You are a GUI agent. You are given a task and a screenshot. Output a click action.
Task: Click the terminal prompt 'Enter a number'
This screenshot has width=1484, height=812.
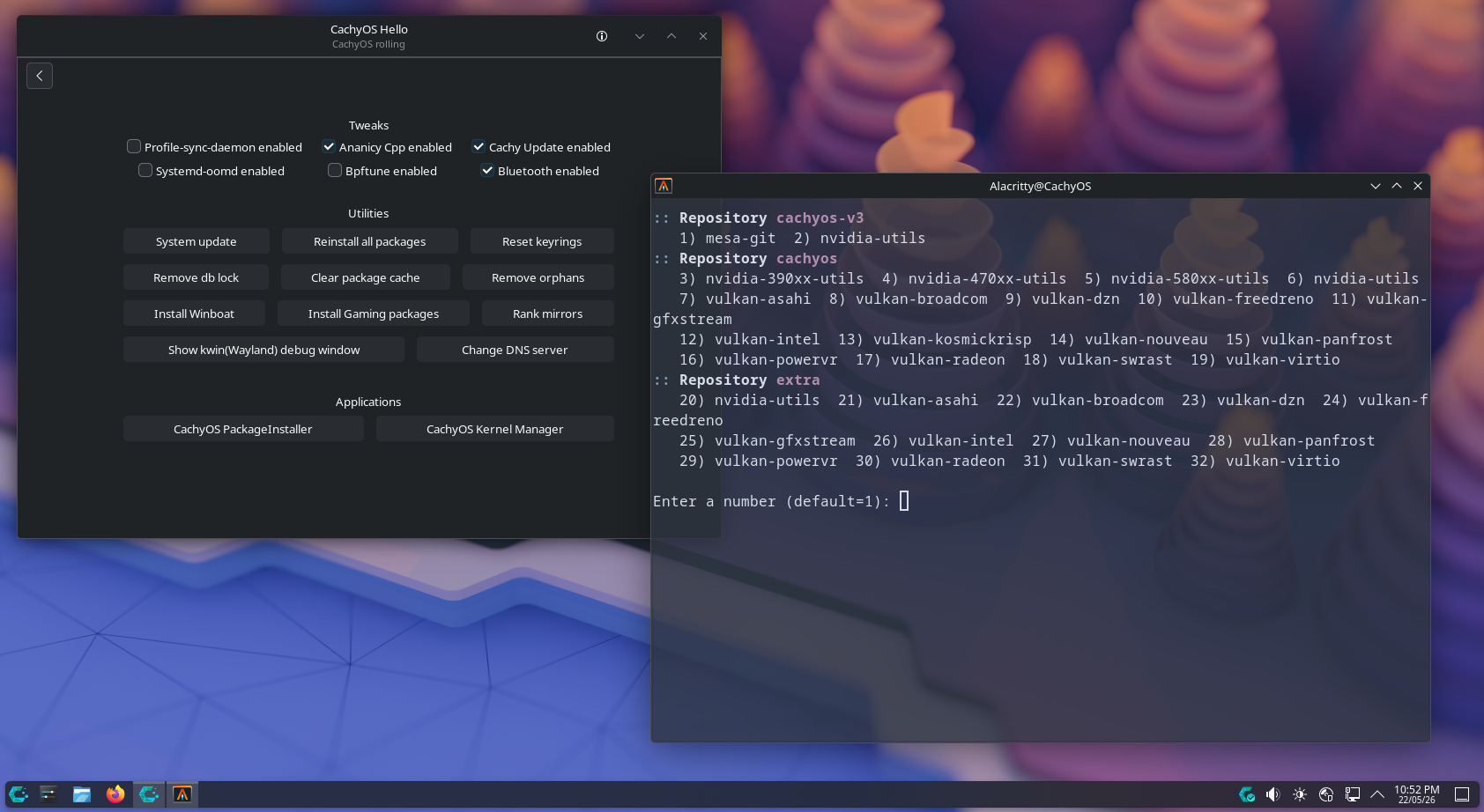click(771, 501)
